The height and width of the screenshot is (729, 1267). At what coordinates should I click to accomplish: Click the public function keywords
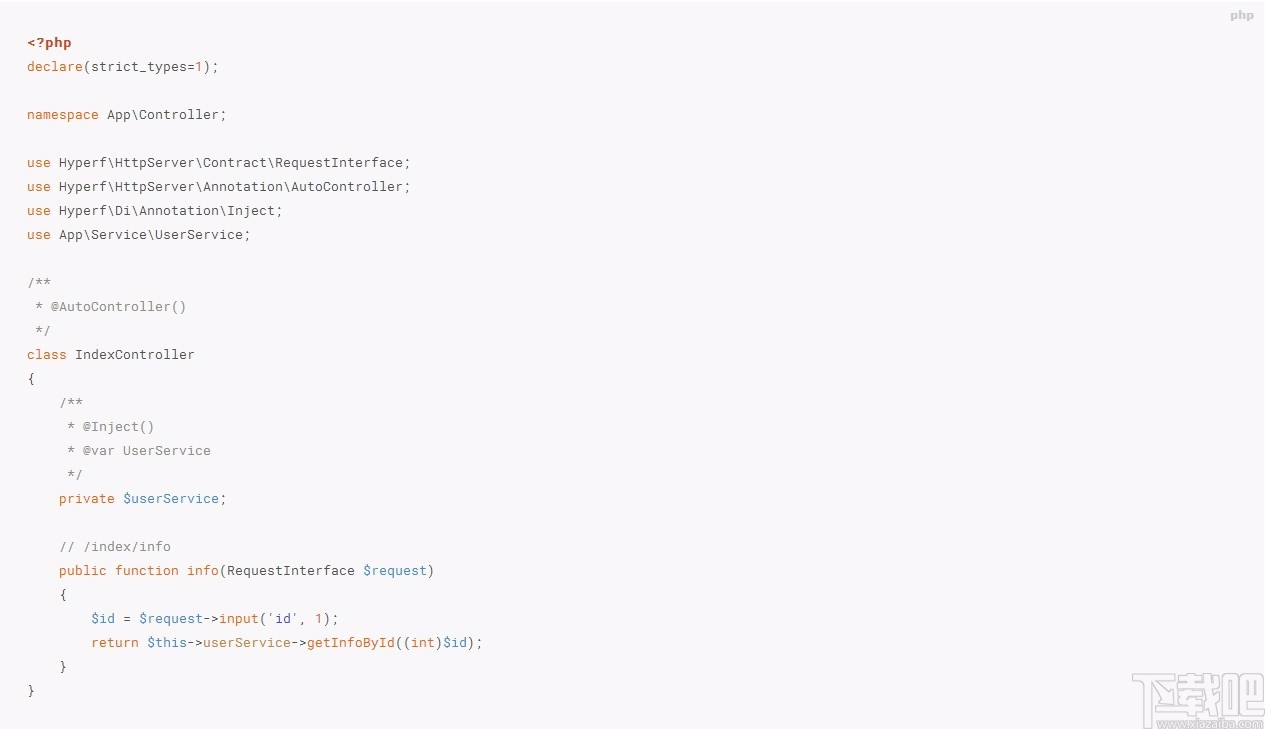[119, 571]
